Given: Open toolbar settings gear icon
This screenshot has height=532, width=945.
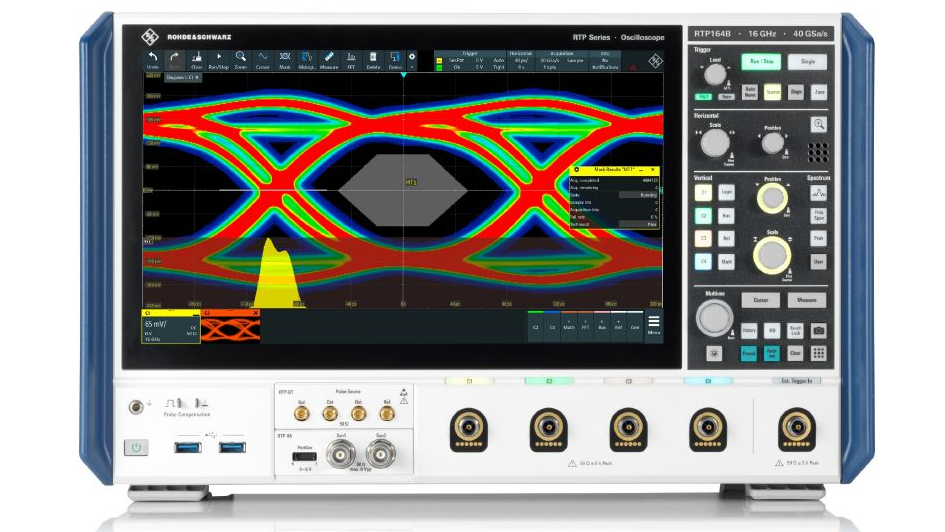Looking at the screenshot, I should [x=412, y=57].
